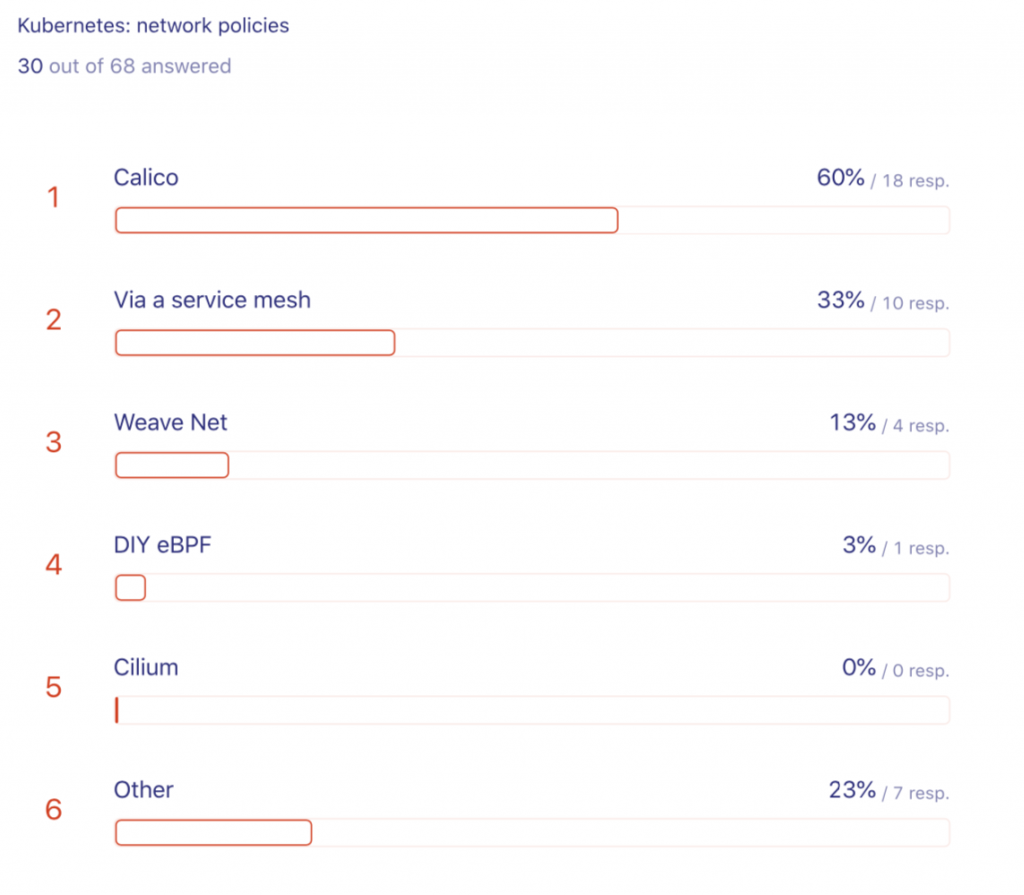Click the 0% / 0 resp. value
This screenshot has width=1024, height=895.
point(894,668)
